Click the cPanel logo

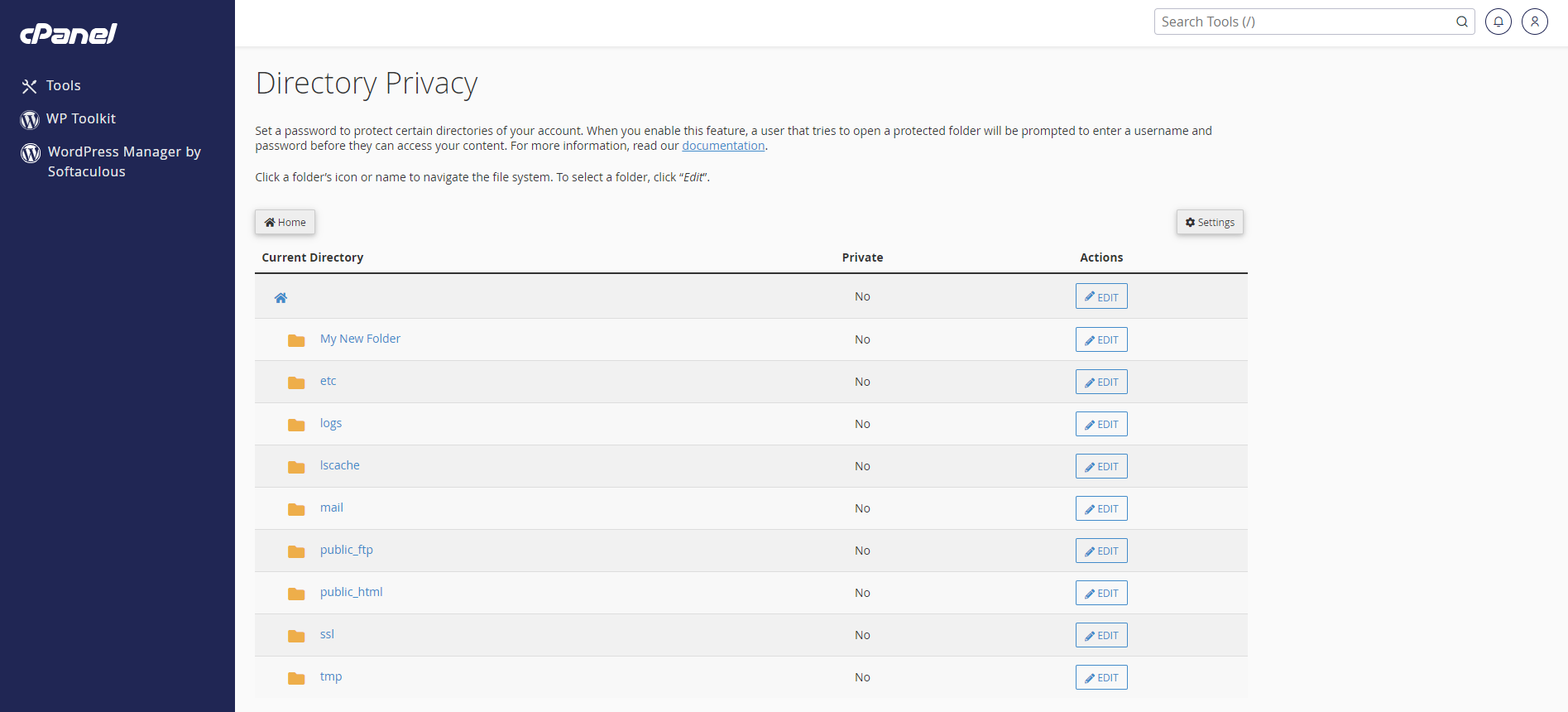(69, 33)
